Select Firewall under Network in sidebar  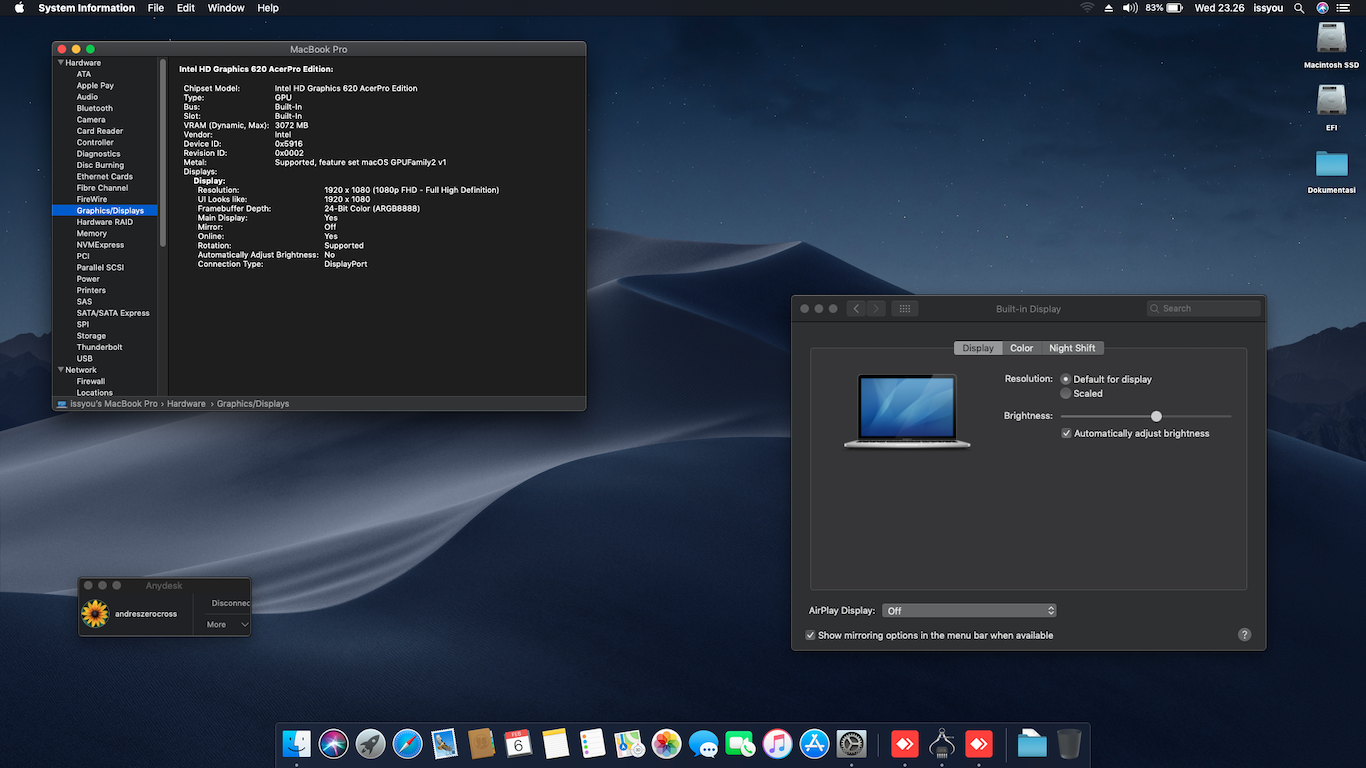click(91, 381)
